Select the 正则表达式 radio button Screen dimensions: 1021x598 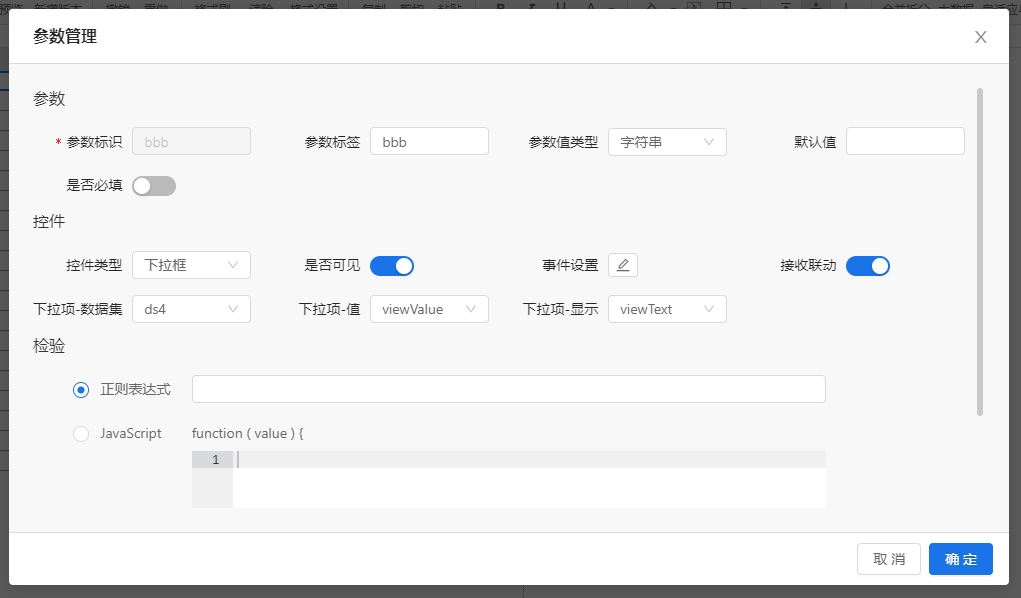[81, 390]
